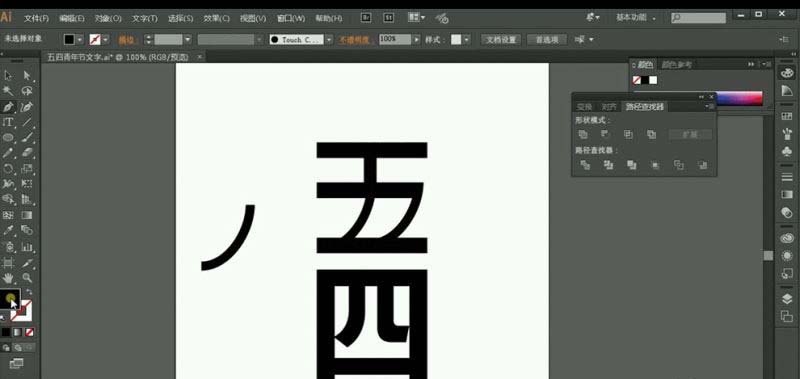Image resolution: width=800 pixels, height=379 pixels.
Task: Switch to the 对齐 tab
Action: (609, 107)
